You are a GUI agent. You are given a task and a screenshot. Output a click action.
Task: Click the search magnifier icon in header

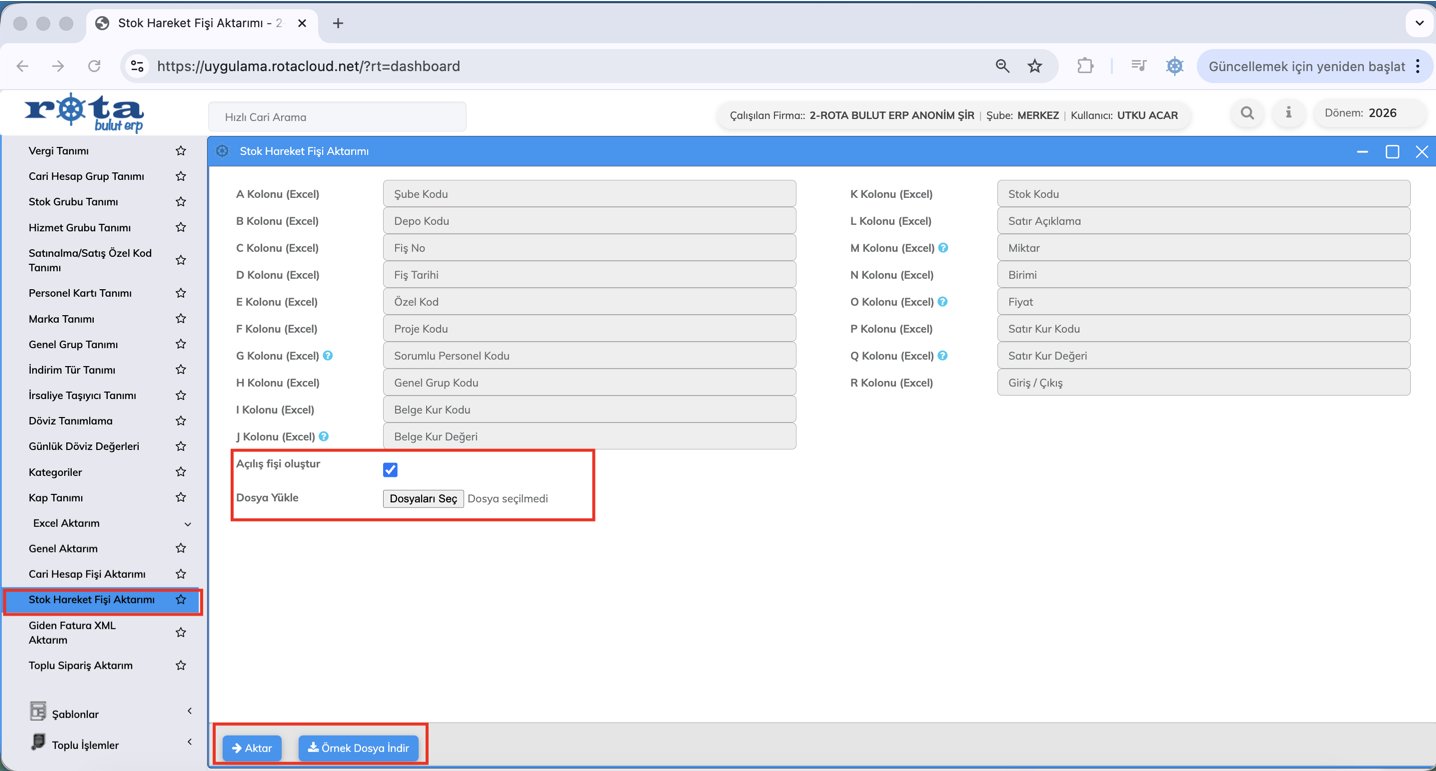tap(1247, 114)
